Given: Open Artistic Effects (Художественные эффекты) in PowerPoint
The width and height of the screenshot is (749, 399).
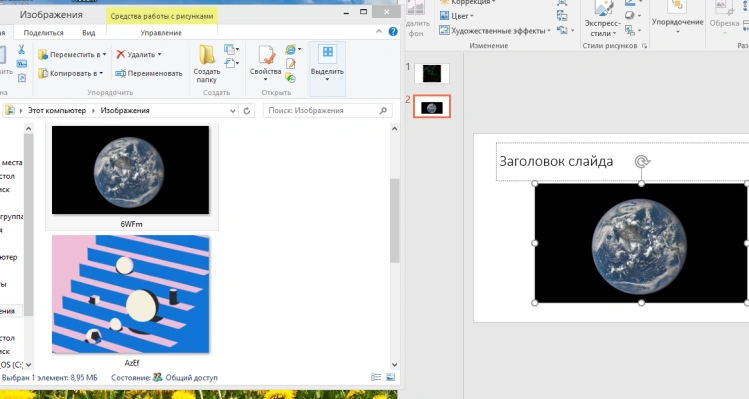Looking at the screenshot, I should click(x=495, y=31).
